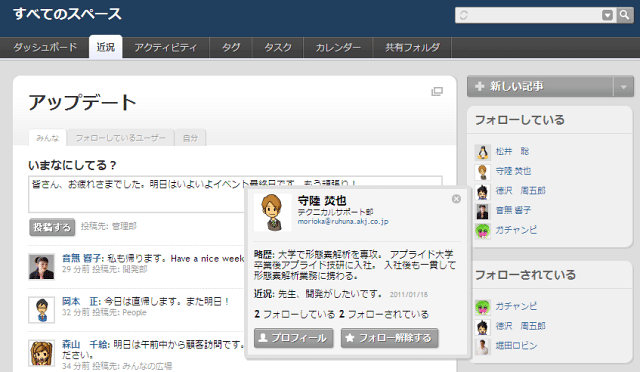Click ガチャンピ in フォローしている list

pyautogui.click(x=516, y=230)
